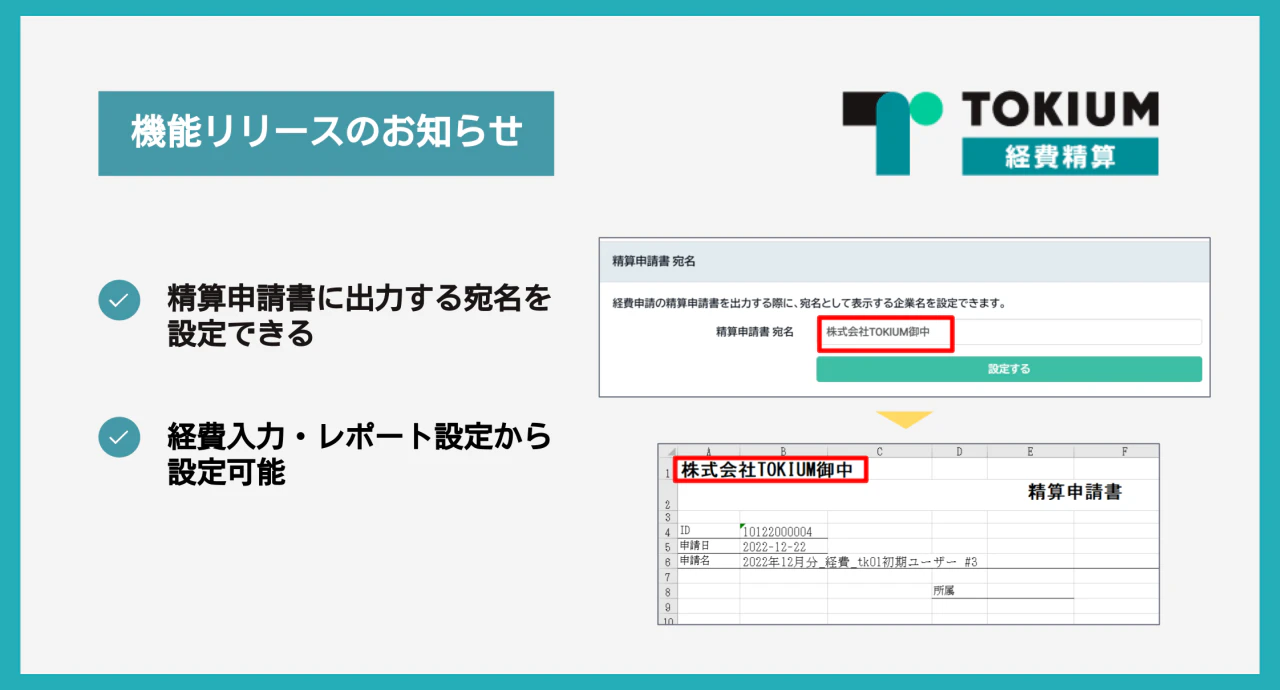Click the 申請日 label cell

point(708,547)
